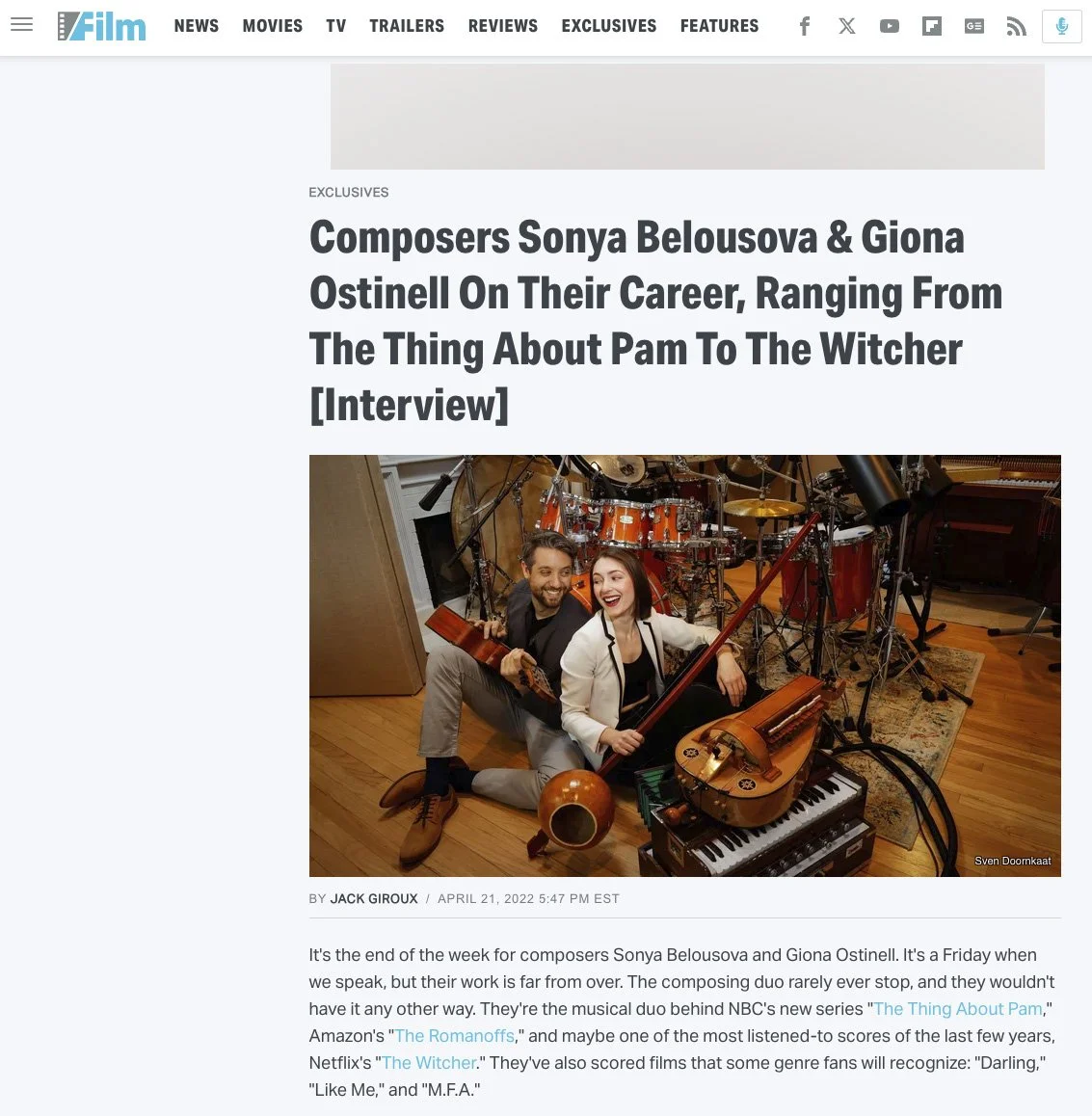Image resolution: width=1092 pixels, height=1116 pixels.
Task: Go to the NEWS section
Action: coord(197,26)
